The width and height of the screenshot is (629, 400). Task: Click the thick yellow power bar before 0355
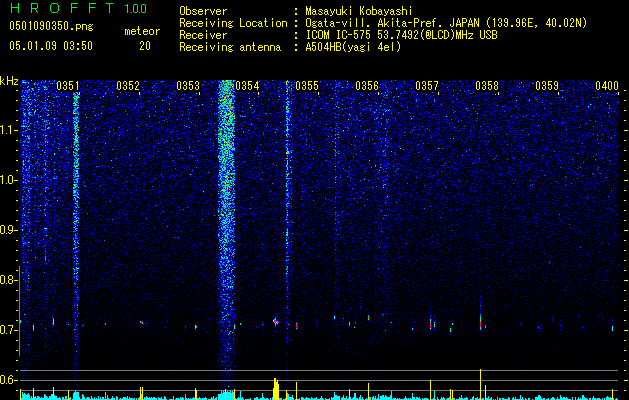[276, 388]
